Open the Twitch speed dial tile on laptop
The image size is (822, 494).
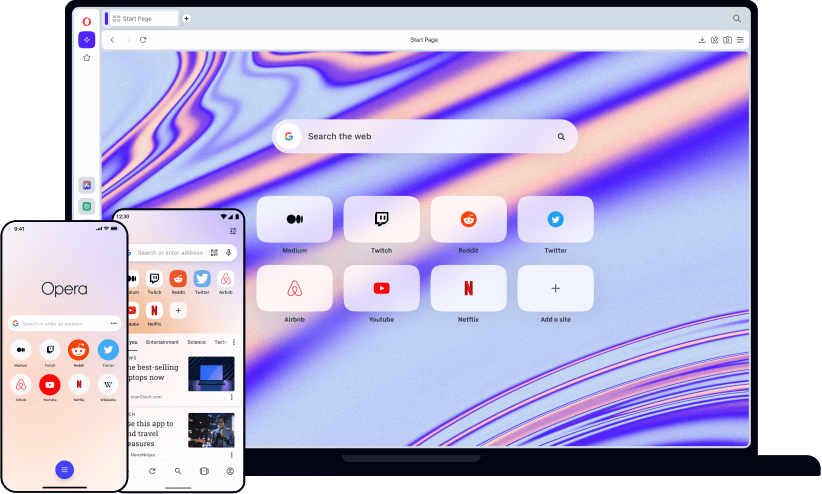pyautogui.click(x=382, y=219)
